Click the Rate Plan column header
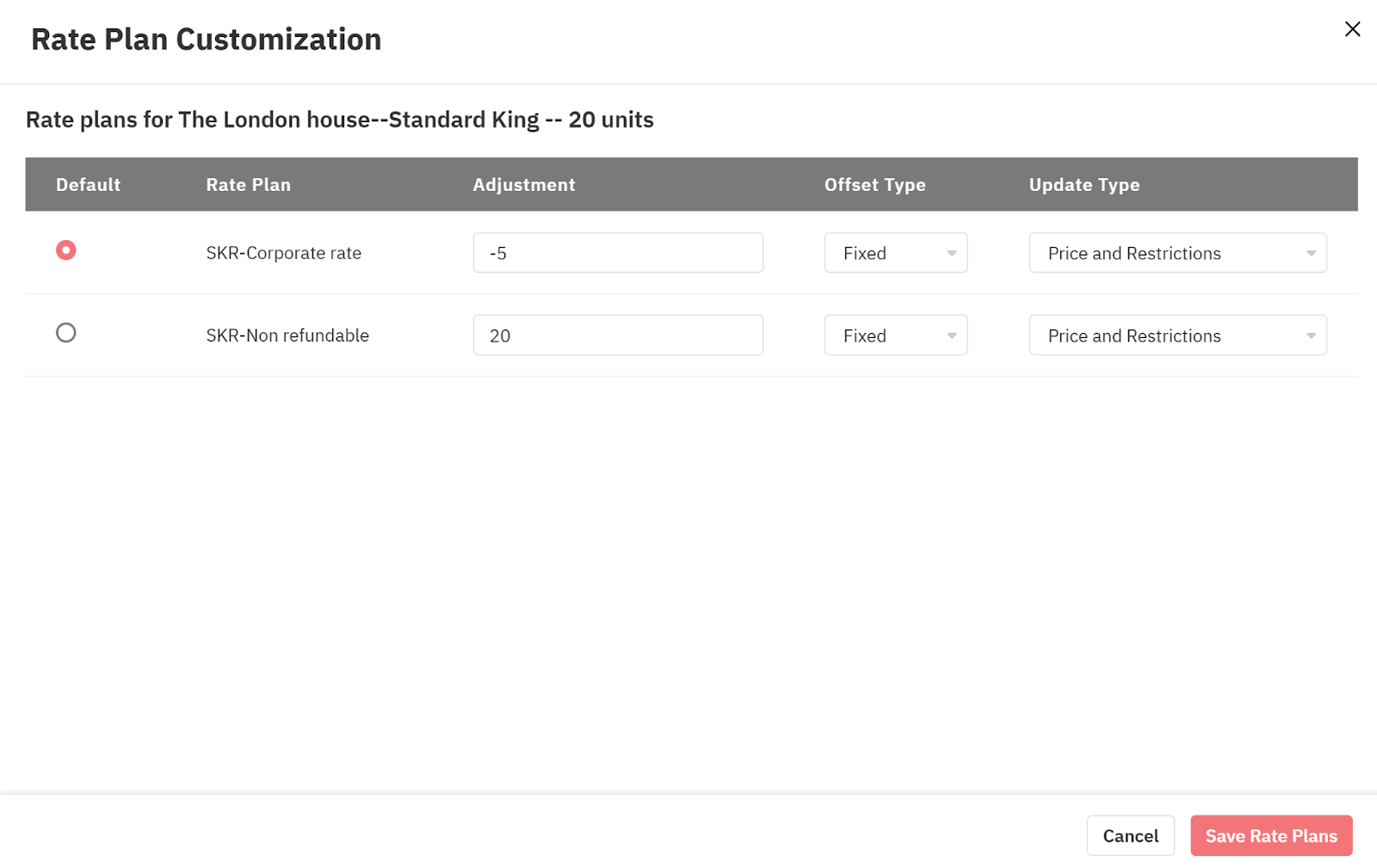Screen dimensions: 1377x868 pos(248,185)
